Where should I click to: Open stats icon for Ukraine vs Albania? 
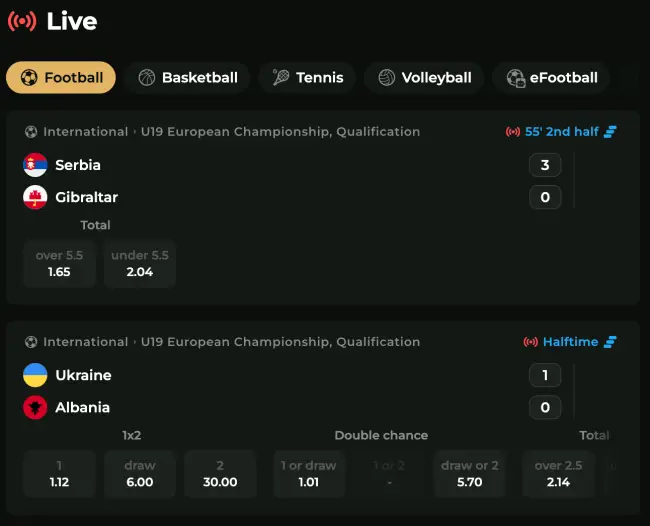pyautogui.click(x=609, y=342)
